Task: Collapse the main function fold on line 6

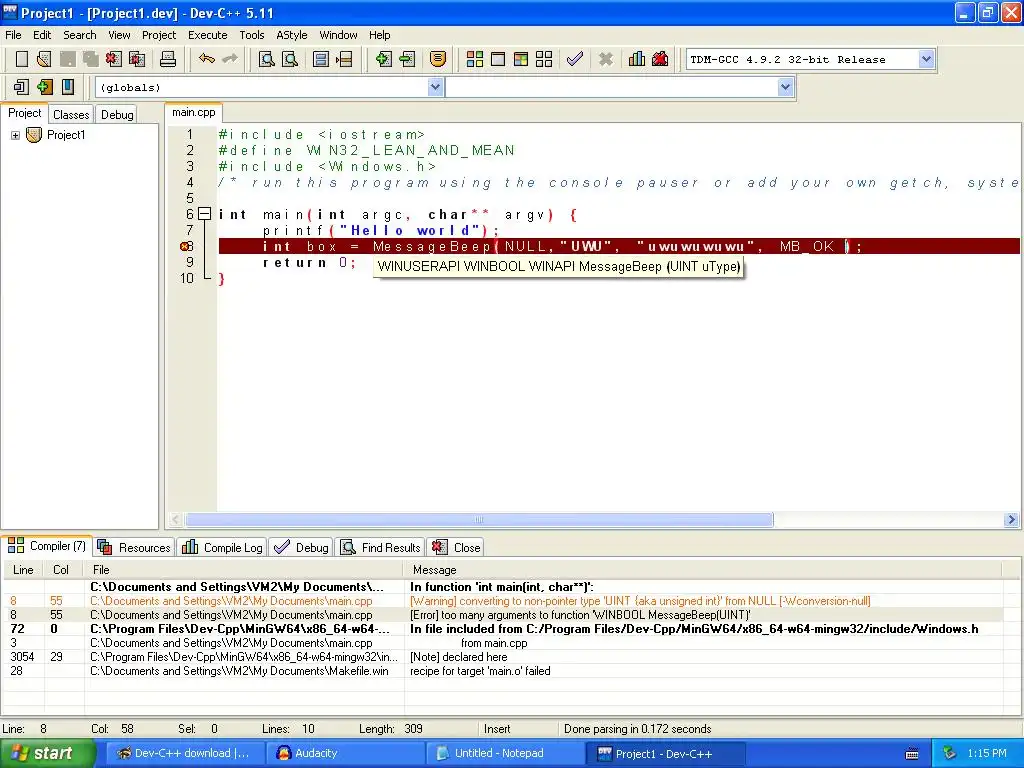Action: [204, 214]
